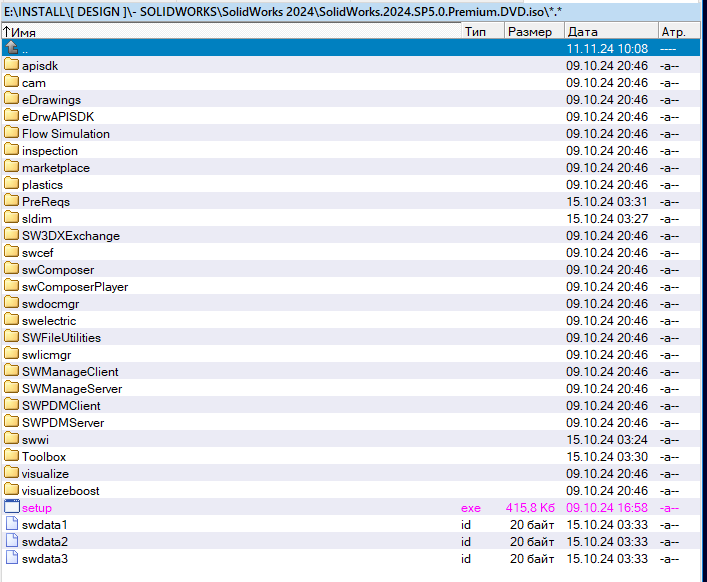Click PreReqs date 15.10.24 03:31
Image resolution: width=707 pixels, height=582 pixels.
point(607,202)
